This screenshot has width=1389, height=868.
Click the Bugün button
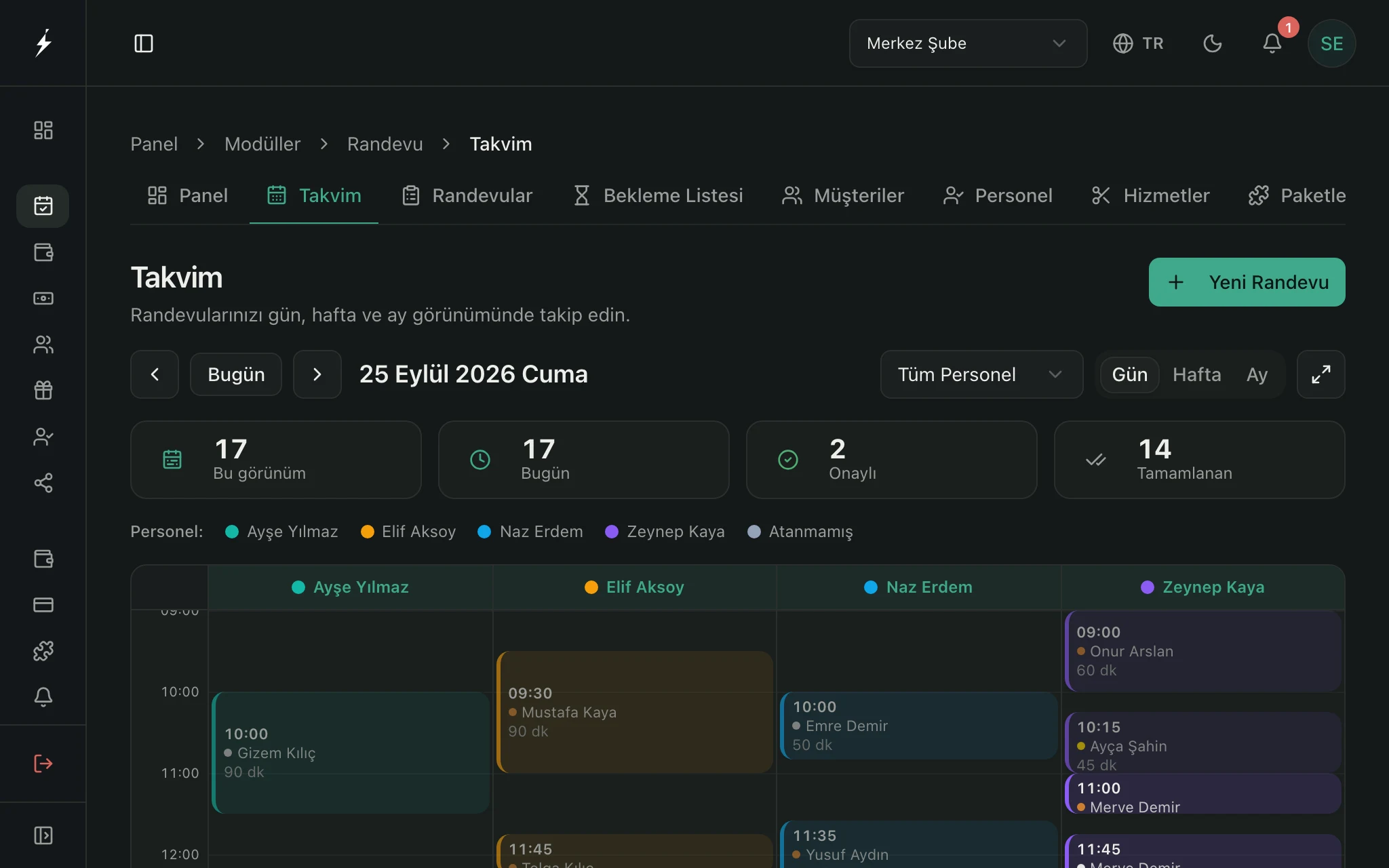(x=236, y=374)
